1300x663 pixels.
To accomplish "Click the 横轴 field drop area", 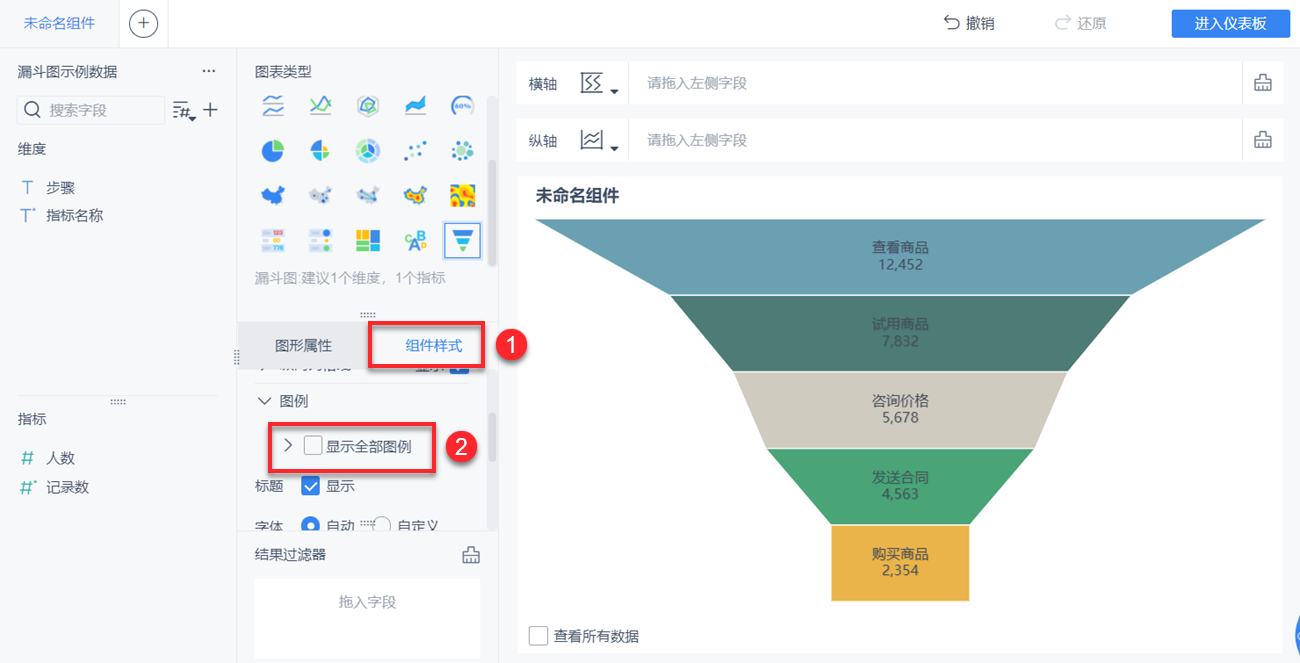I will tap(935, 83).
